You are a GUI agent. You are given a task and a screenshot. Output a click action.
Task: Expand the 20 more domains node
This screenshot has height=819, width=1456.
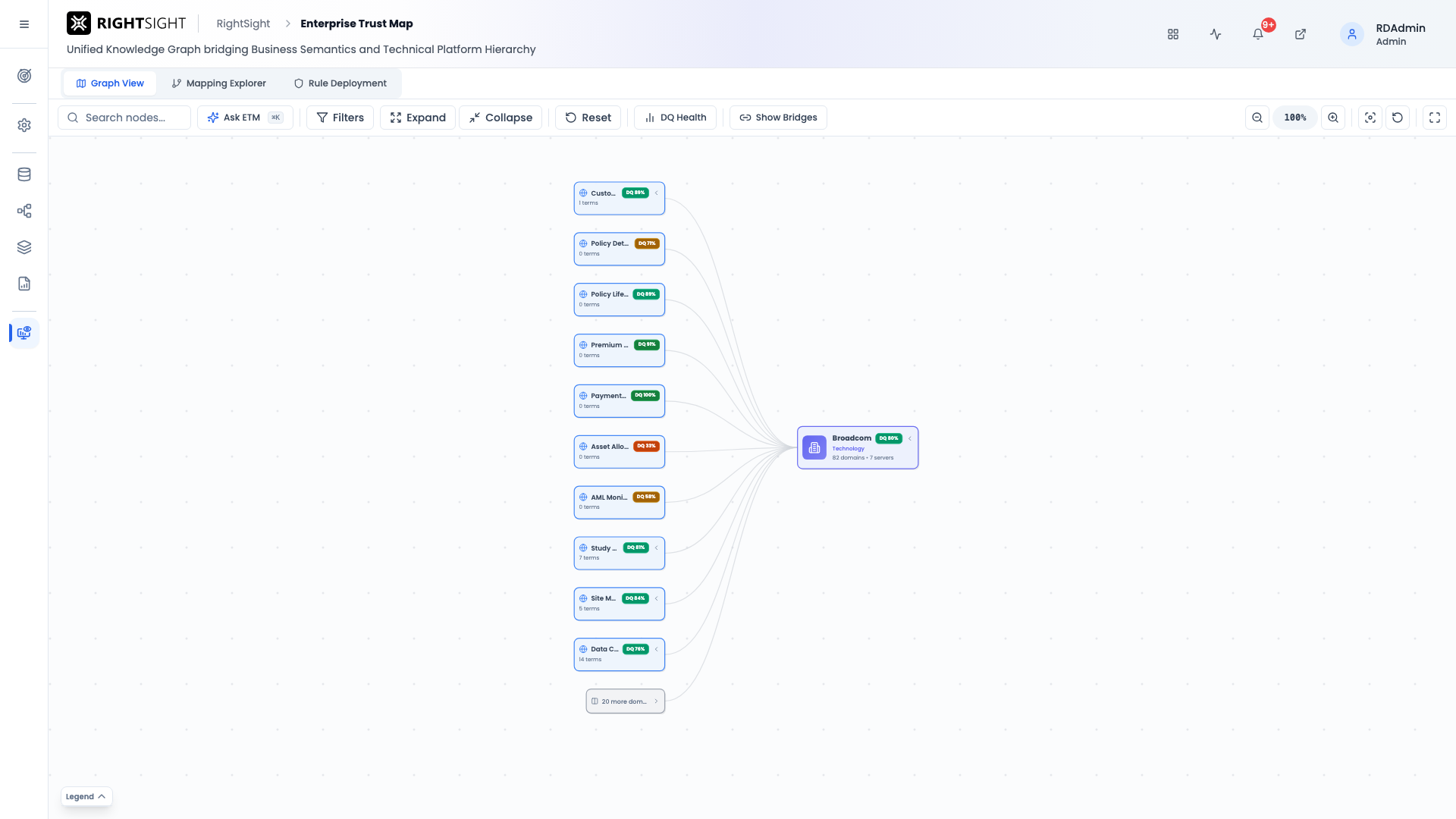point(625,701)
